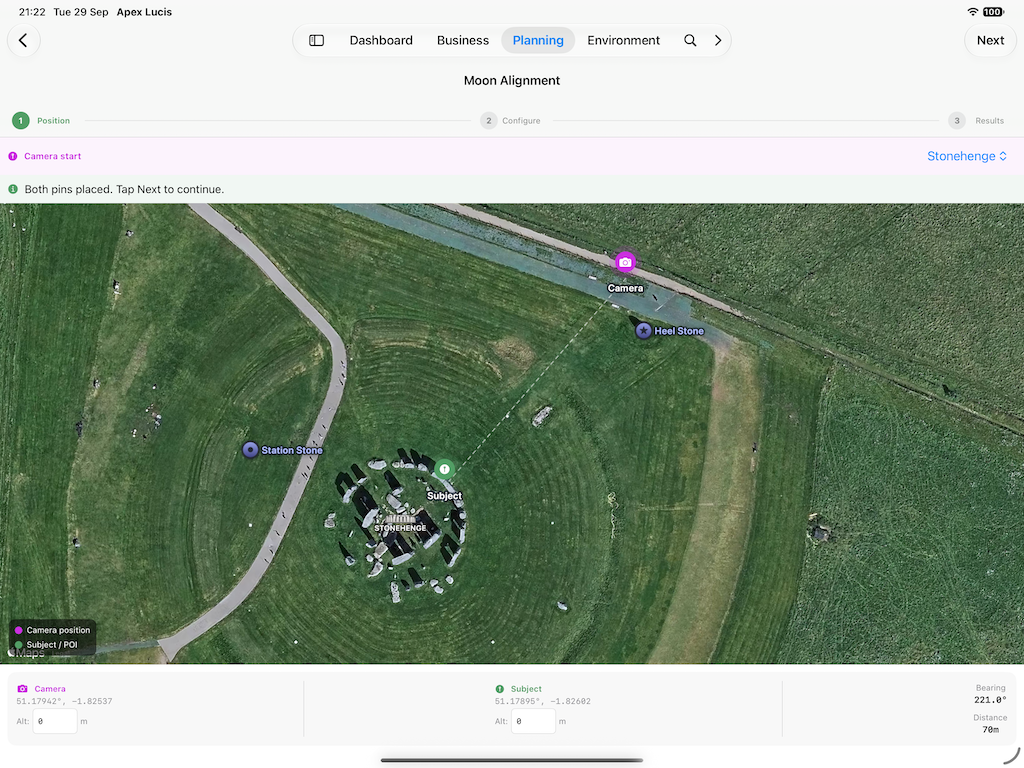Viewport: 1024px width, 768px height.
Task: Switch to the Dashboard tab
Action: [381, 40]
